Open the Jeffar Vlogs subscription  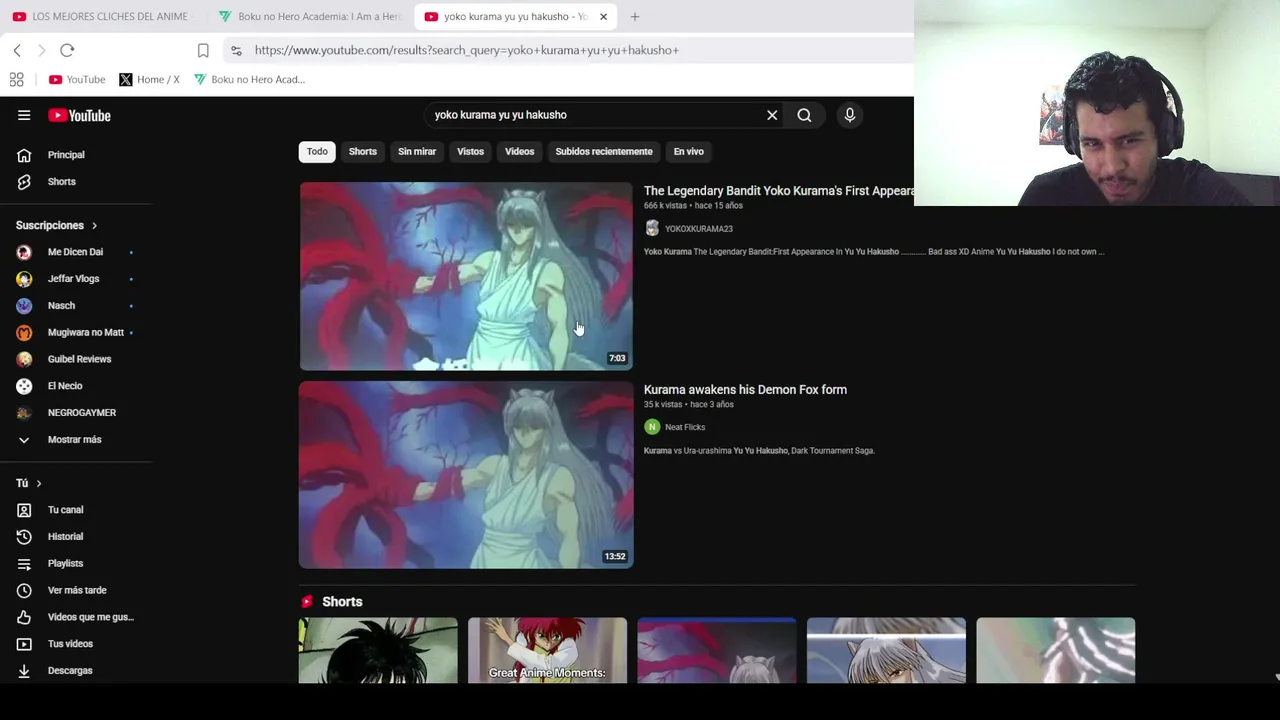click(x=76, y=279)
